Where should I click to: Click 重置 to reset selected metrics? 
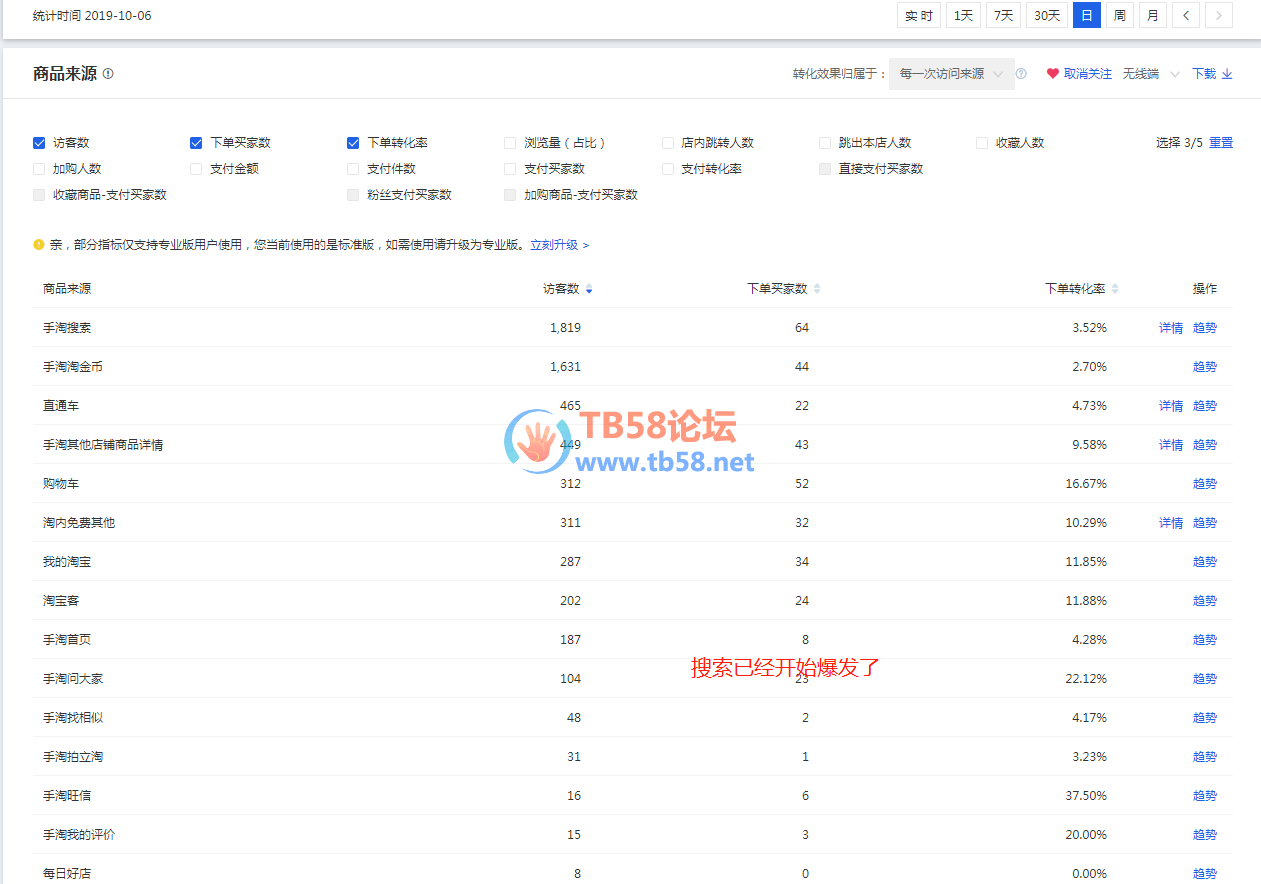point(1221,143)
